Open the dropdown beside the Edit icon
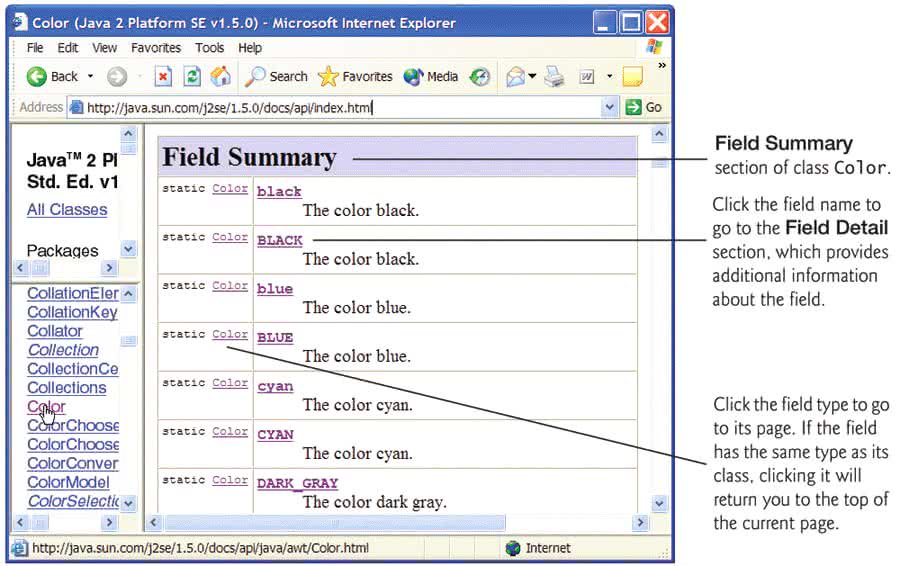Screen dimensions: 900x566 610,76
